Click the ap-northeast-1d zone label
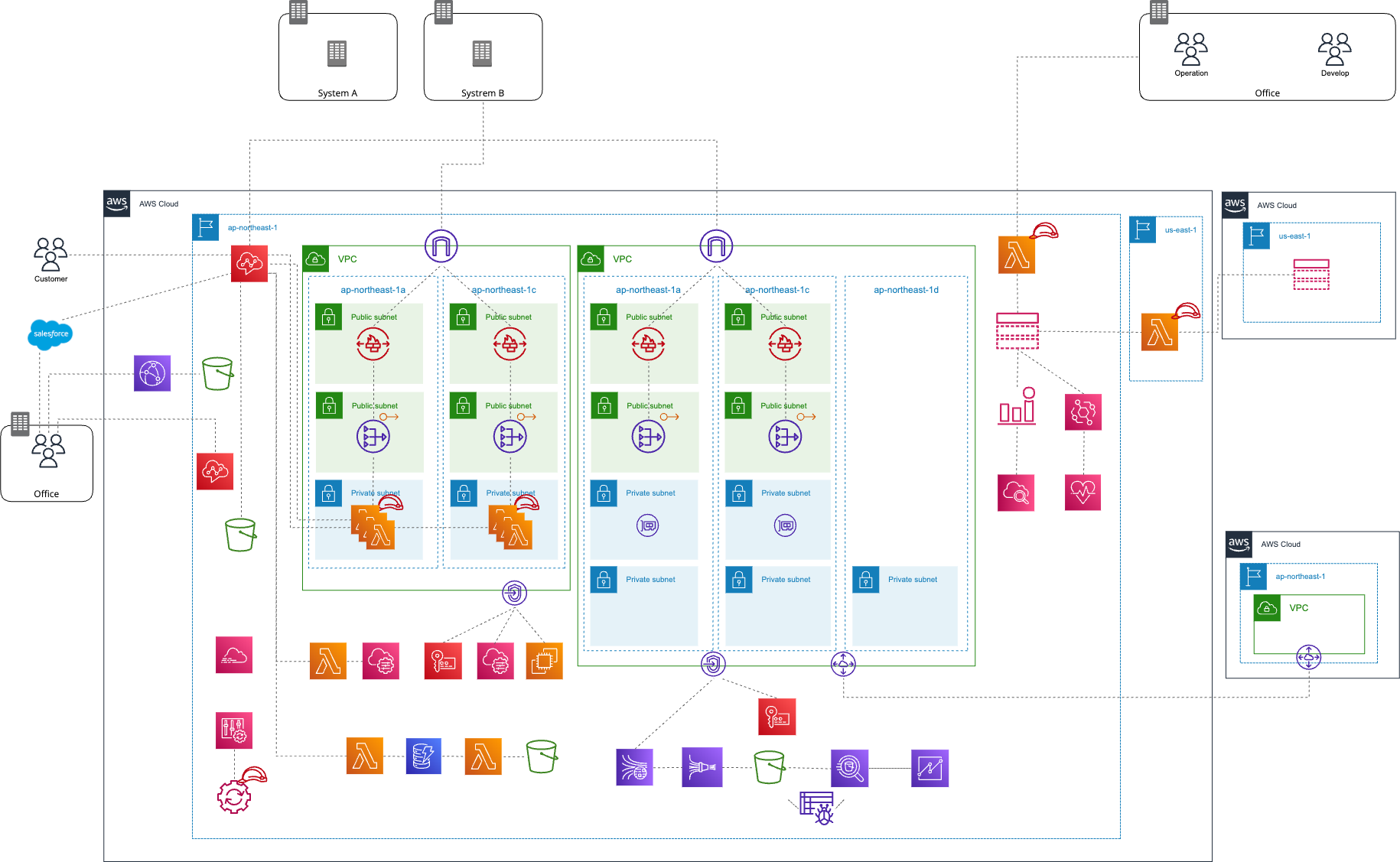Image resolution: width=1400 pixels, height=862 pixels. pyautogui.click(x=906, y=290)
